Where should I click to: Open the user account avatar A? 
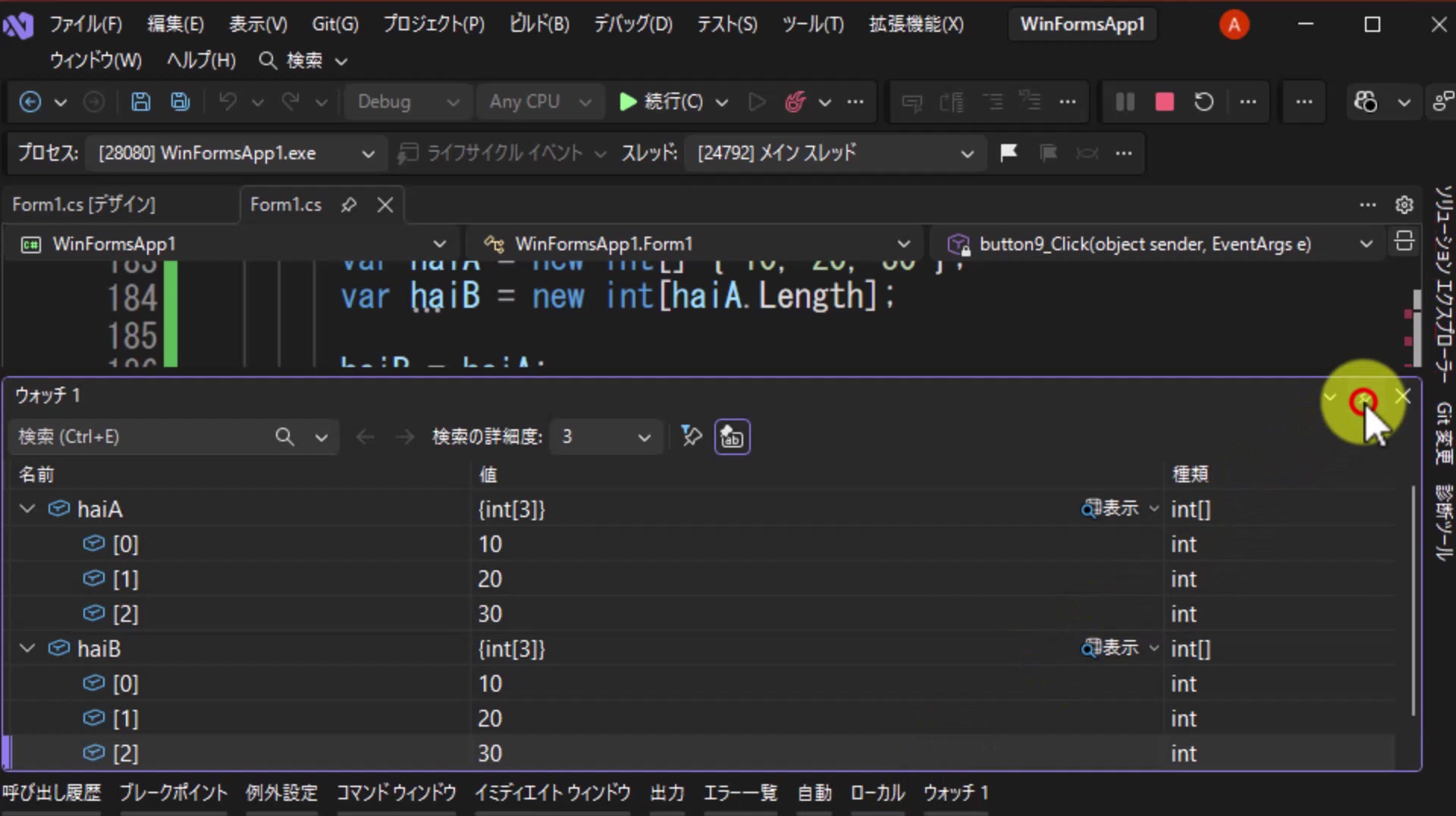[1234, 25]
